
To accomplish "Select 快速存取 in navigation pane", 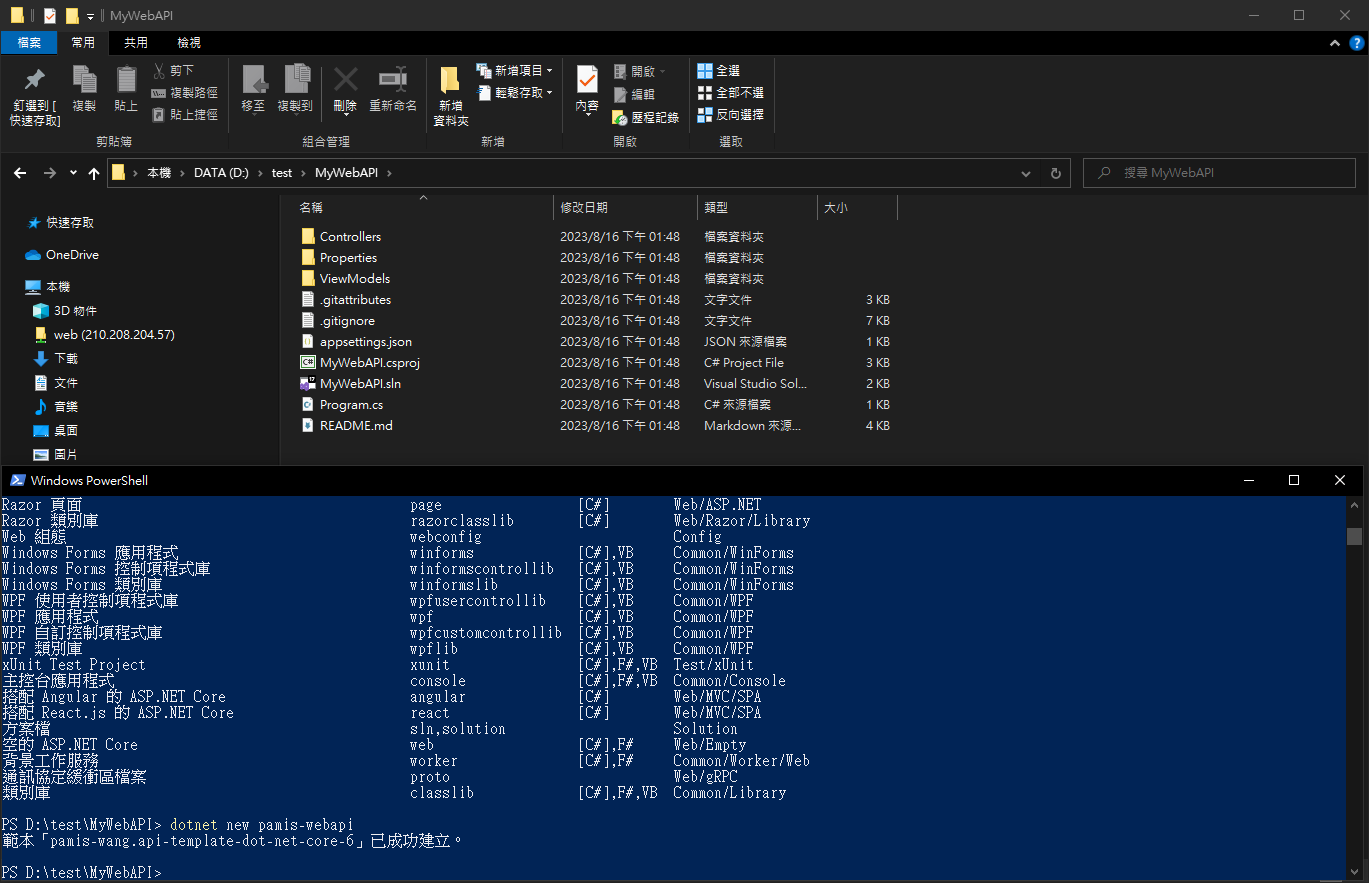I will [x=60, y=223].
